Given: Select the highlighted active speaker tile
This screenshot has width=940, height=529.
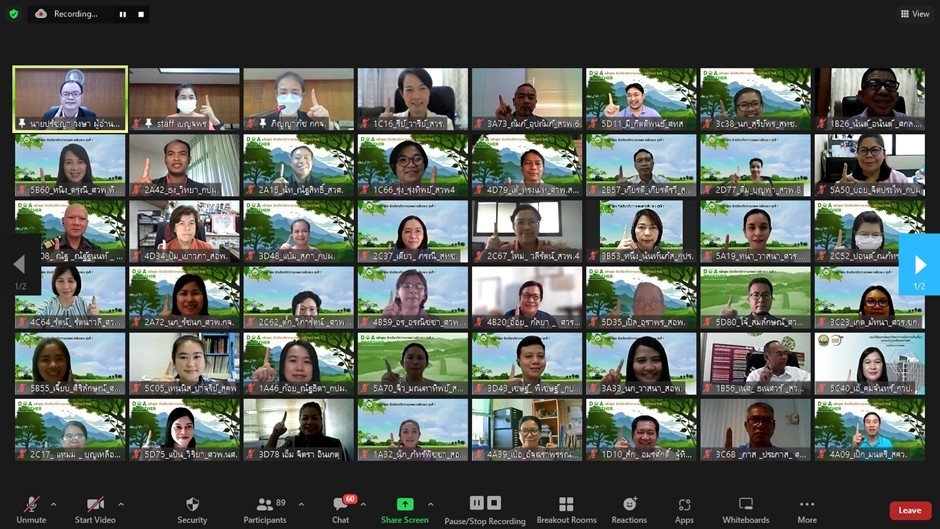Looking at the screenshot, I should (70, 99).
